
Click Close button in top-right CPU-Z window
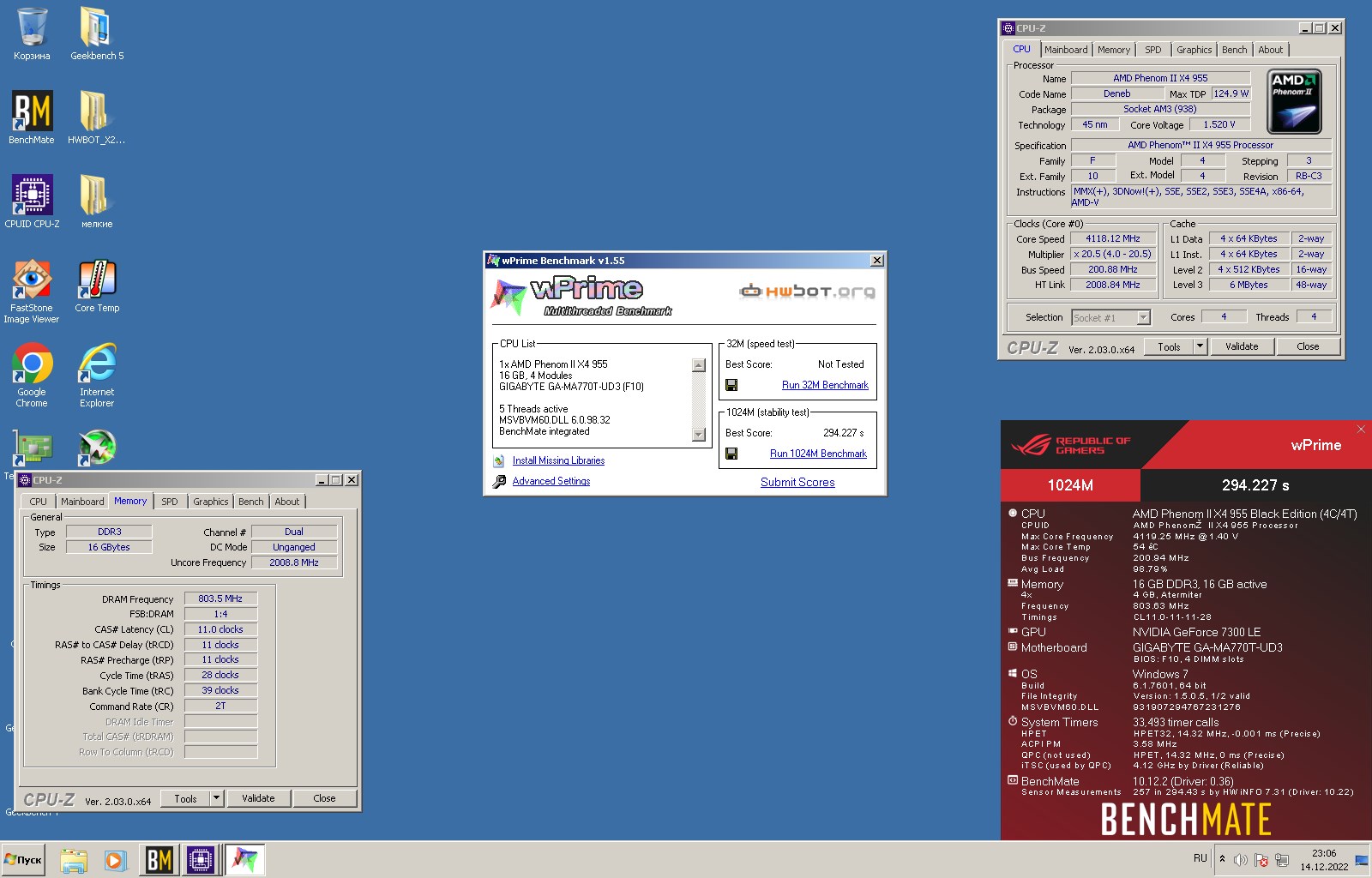(1308, 346)
